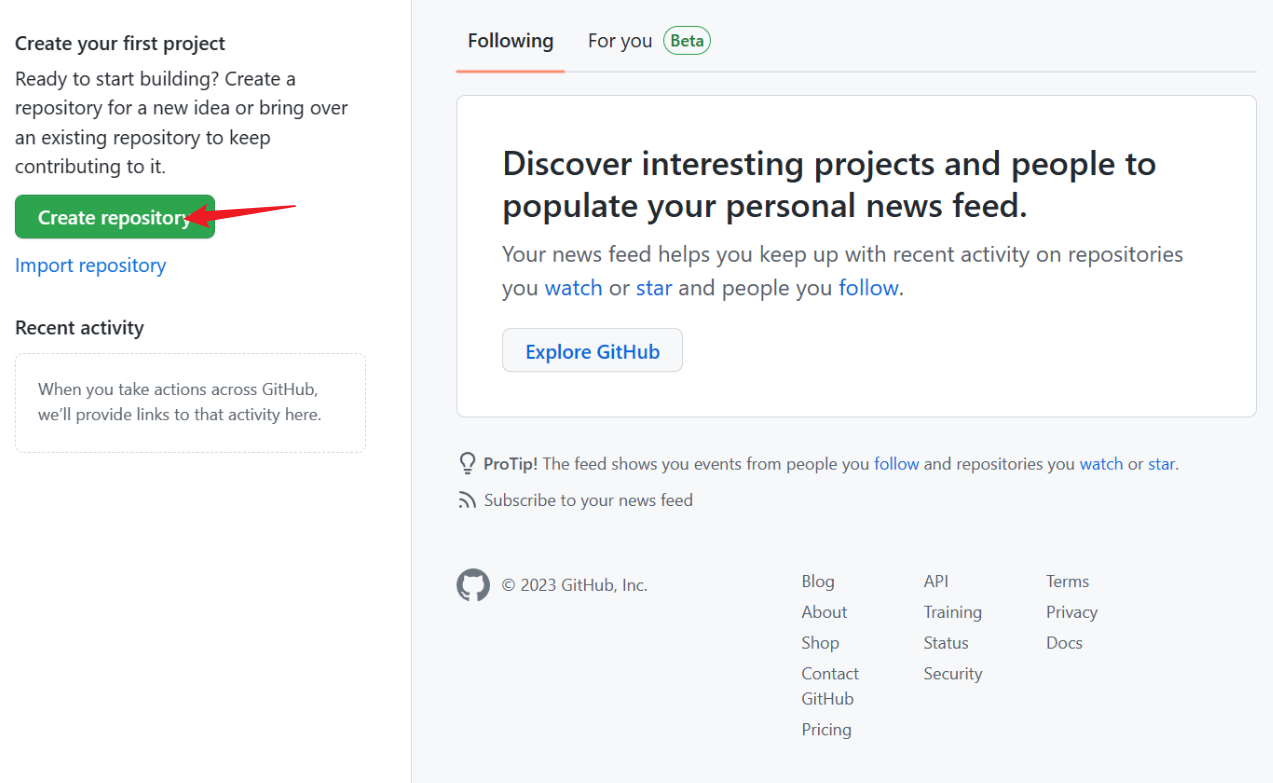The height and width of the screenshot is (783, 1273).
Task: Switch to the Following tab
Action: [510, 41]
